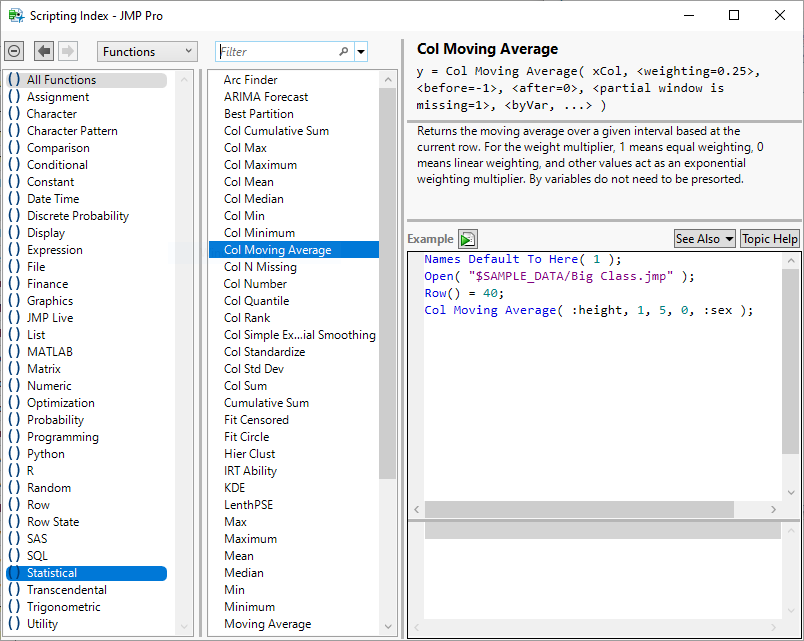
Task: Click the back arrow navigation icon
Action: (x=44, y=51)
